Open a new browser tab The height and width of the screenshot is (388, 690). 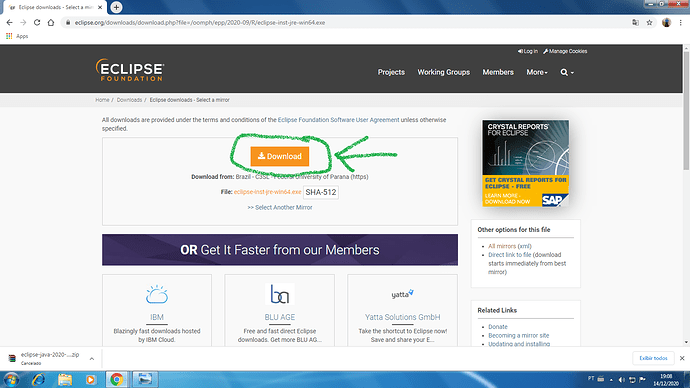pos(116,7)
